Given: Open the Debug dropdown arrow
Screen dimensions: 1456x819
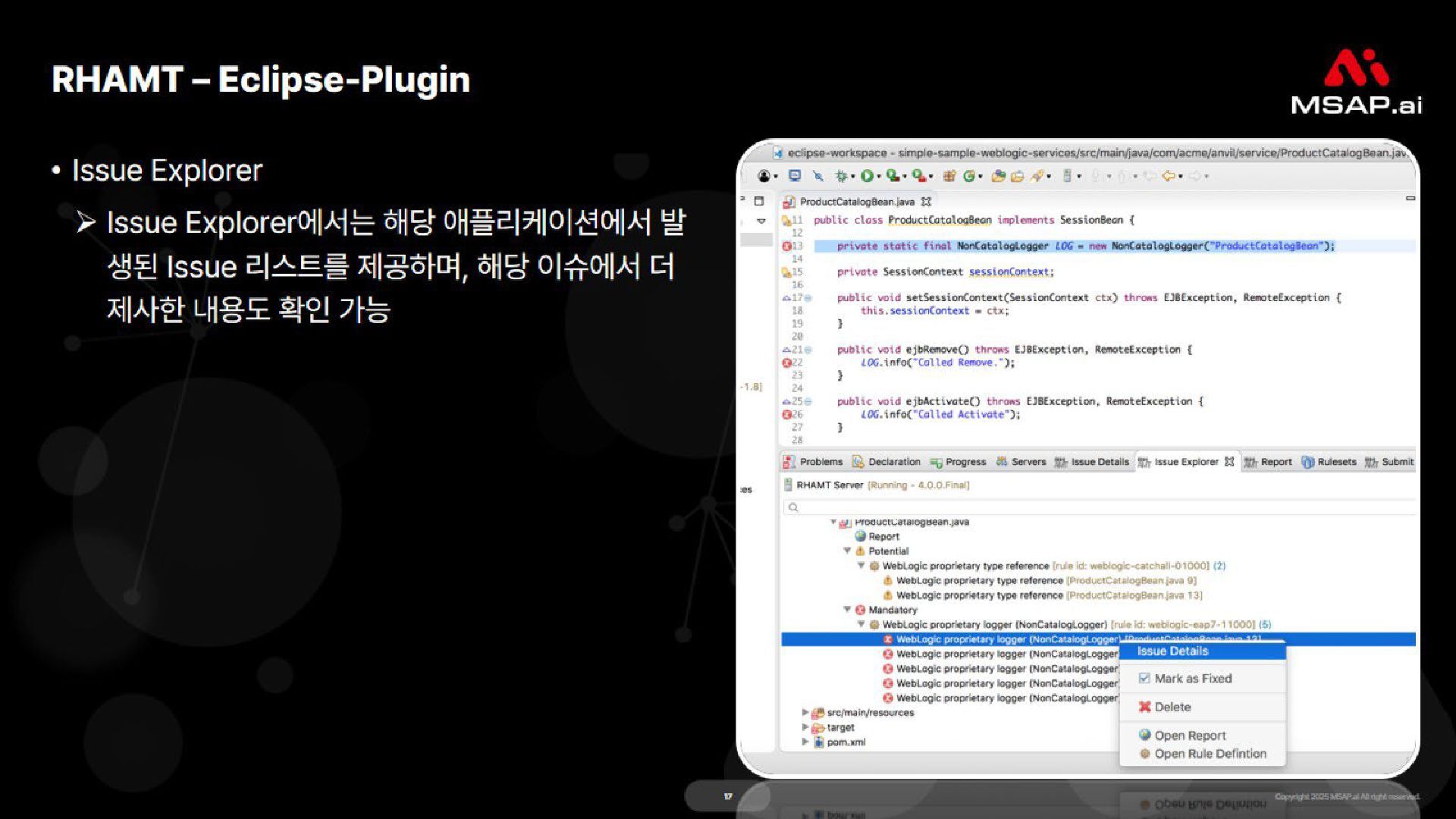Looking at the screenshot, I should click(x=853, y=177).
